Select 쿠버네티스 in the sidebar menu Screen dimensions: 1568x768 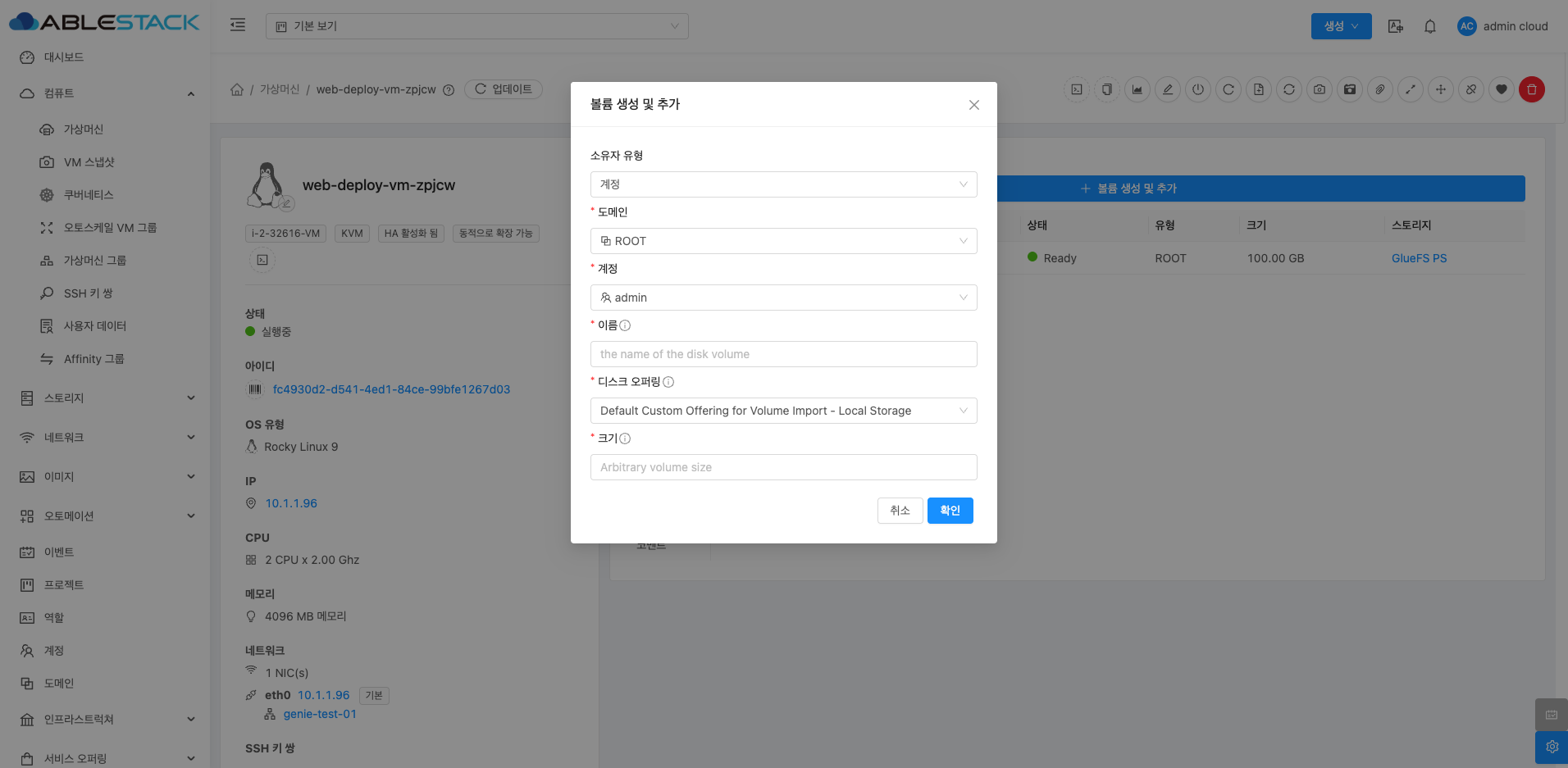(89, 195)
